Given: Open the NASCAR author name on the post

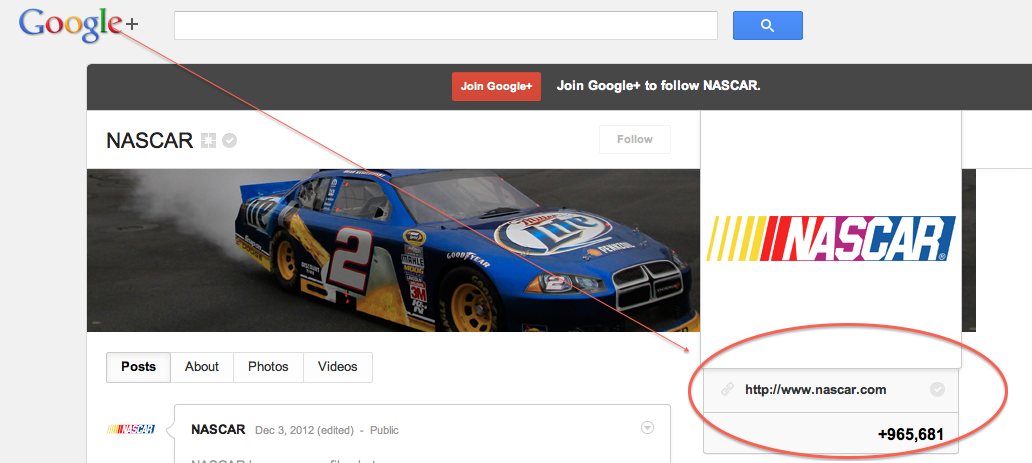Looking at the screenshot, I should pos(218,430).
